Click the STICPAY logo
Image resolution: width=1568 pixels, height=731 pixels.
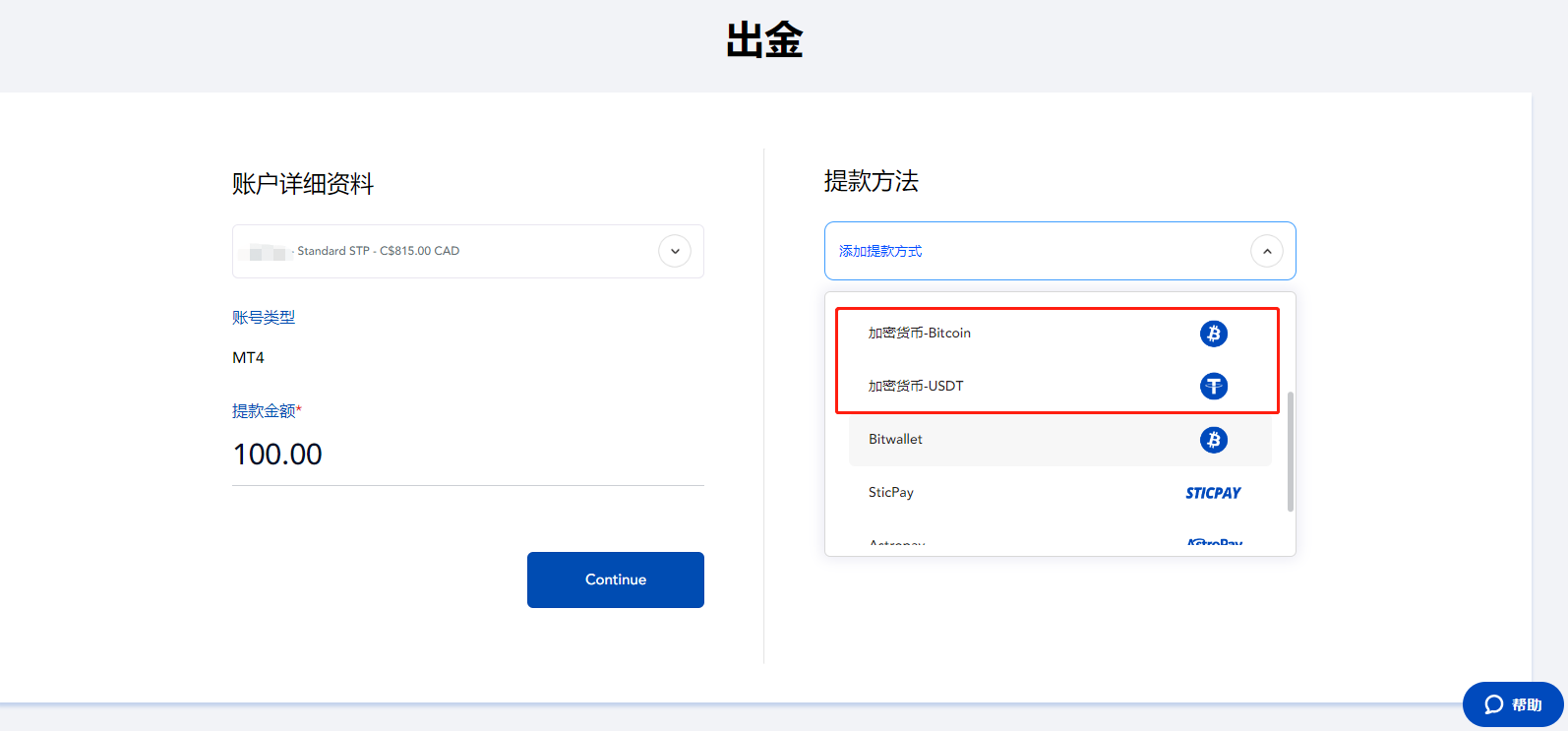coord(1213,493)
